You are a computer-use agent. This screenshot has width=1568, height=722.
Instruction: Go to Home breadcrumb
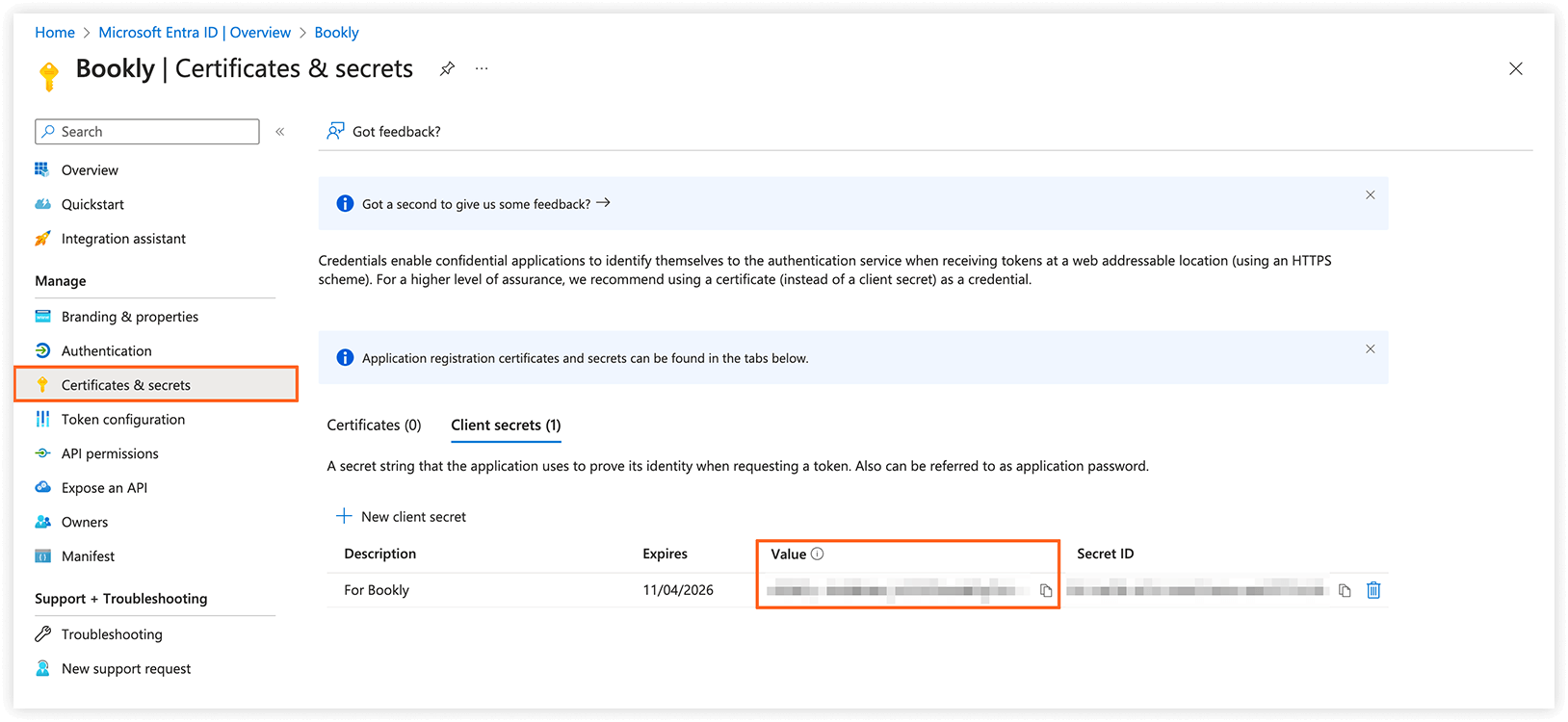point(55,33)
